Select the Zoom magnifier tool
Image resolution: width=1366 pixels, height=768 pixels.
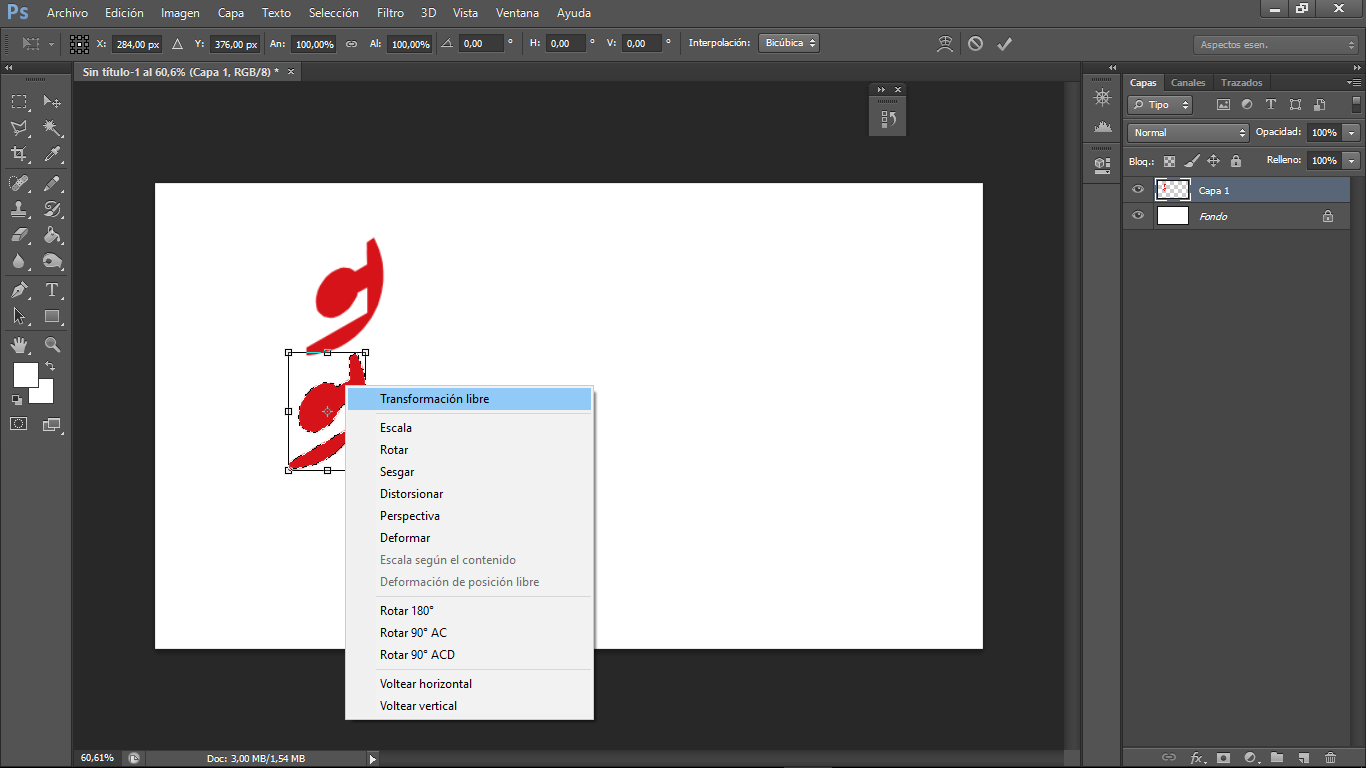[52, 345]
